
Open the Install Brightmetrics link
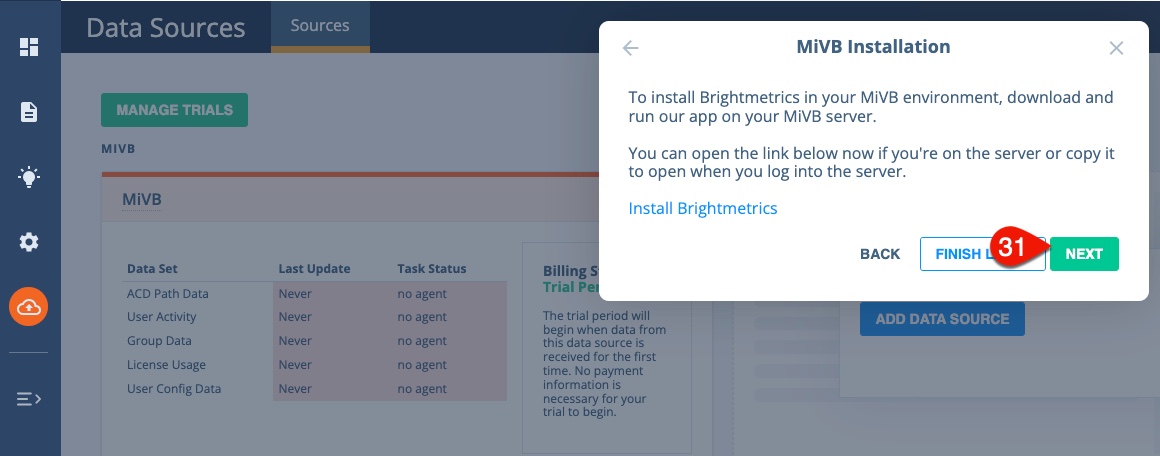pyautogui.click(x=703, y=208)
